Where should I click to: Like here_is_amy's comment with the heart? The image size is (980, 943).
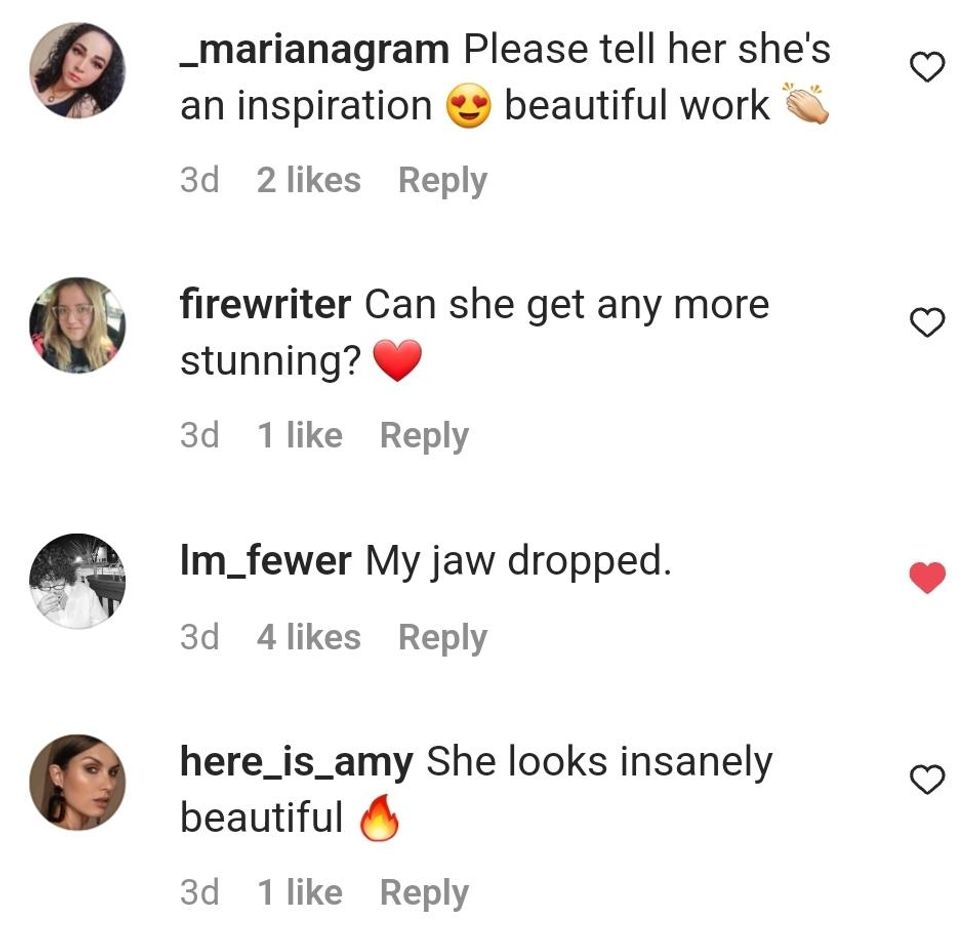[927, 779]
